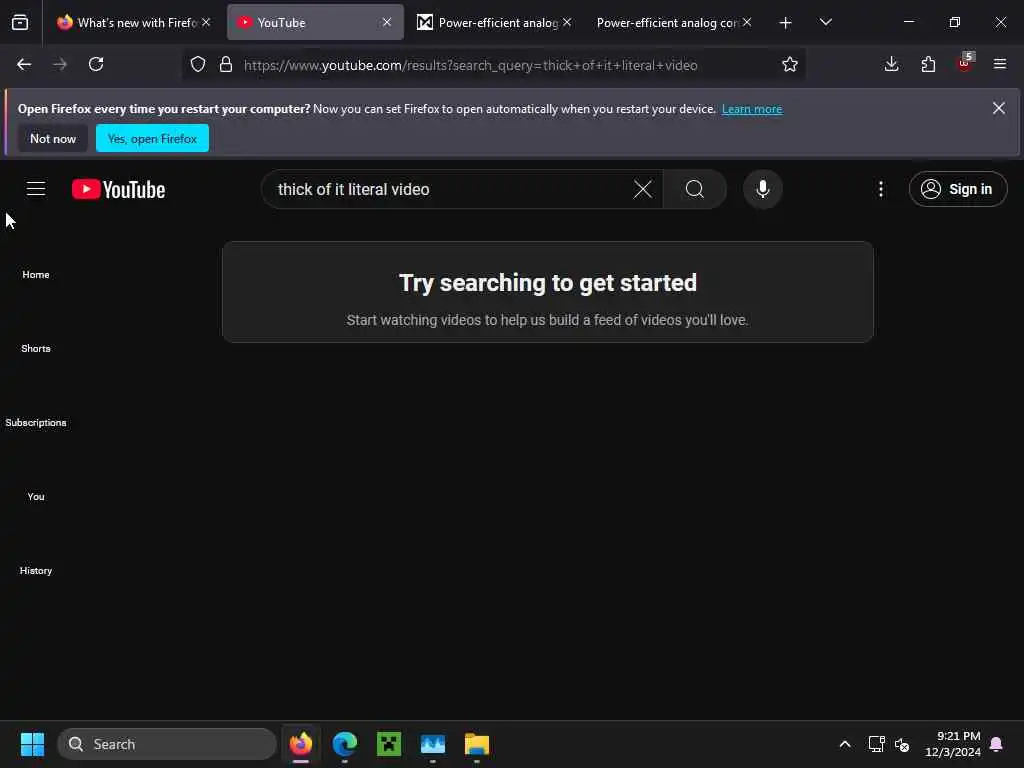Click the Windows taskbar Search box
Viewport: 1024px width, 768px height.
click(167, 744)
